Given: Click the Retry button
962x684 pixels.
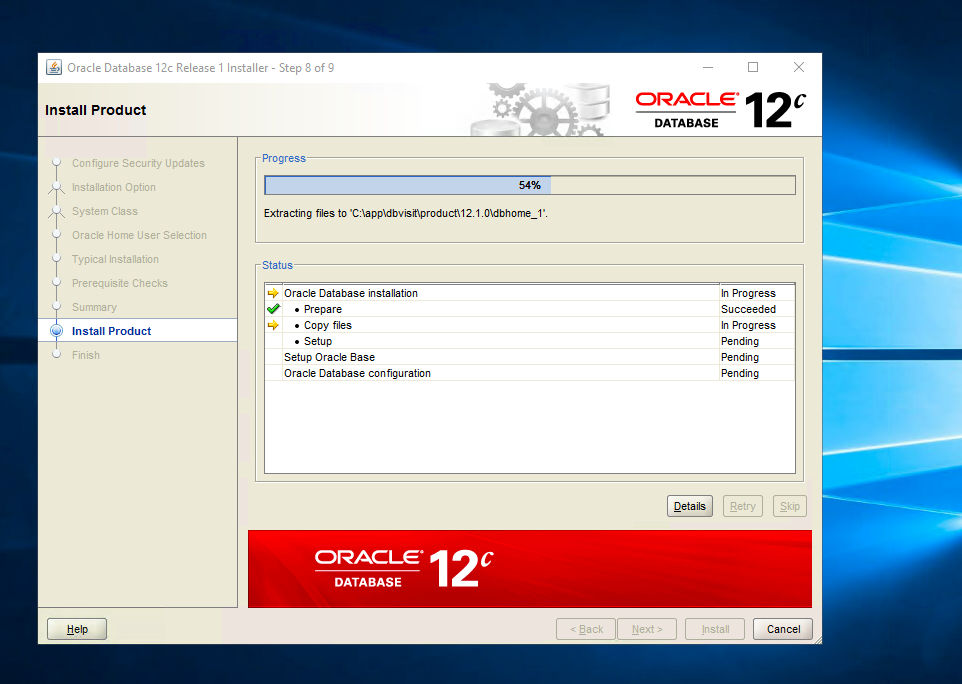Looking at the screenshot, I should (742, 506).
